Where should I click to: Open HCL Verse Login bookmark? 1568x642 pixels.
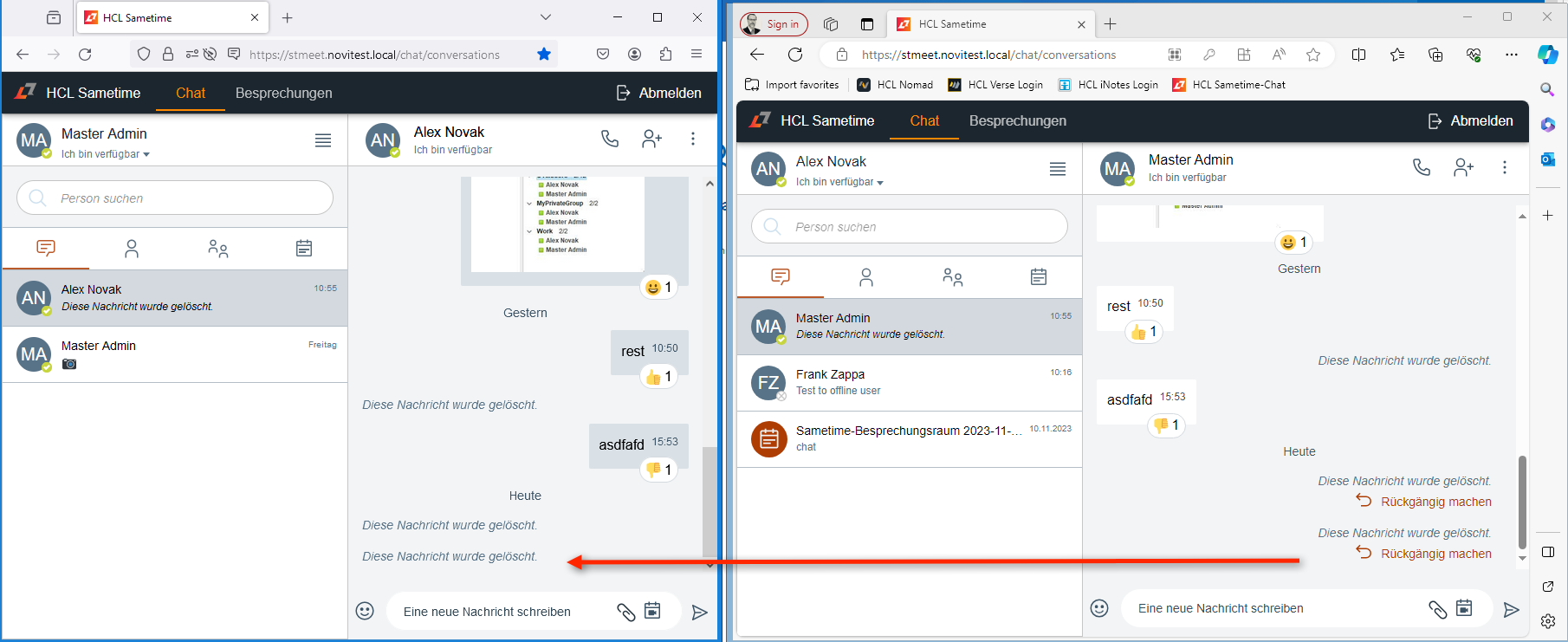click(x=995, y=84)
